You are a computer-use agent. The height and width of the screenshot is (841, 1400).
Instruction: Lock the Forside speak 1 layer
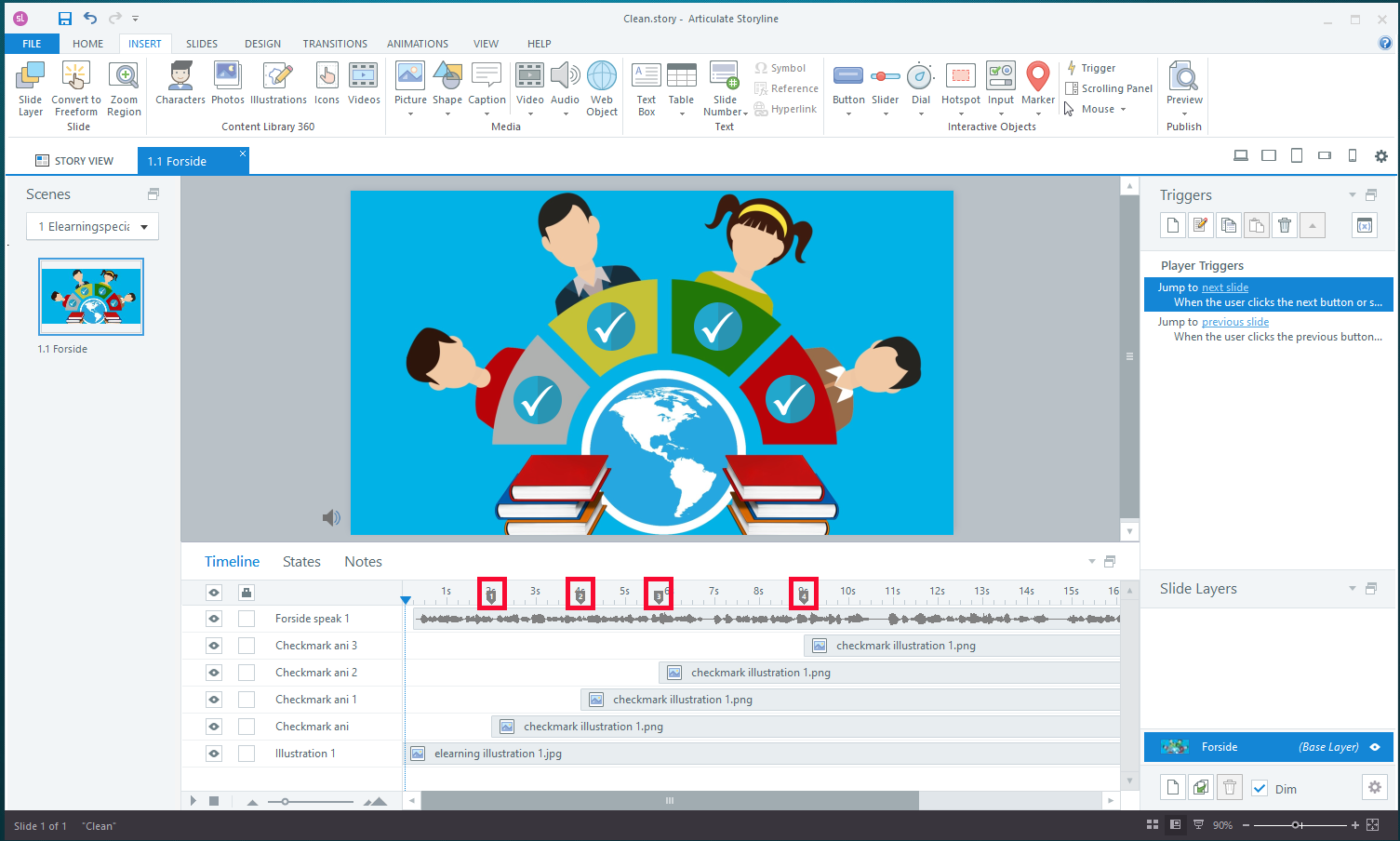247,618
